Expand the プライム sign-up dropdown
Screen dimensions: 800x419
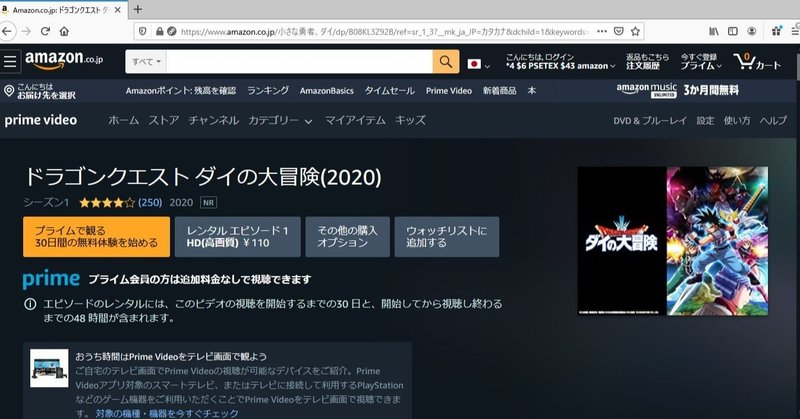[701, 61]
